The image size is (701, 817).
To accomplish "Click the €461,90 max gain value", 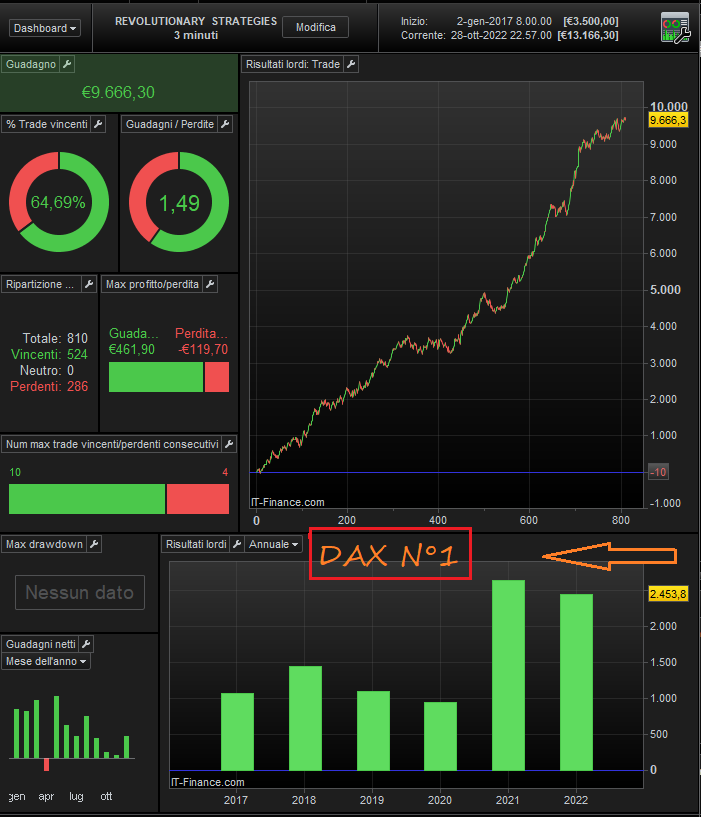I will [132, 349].
